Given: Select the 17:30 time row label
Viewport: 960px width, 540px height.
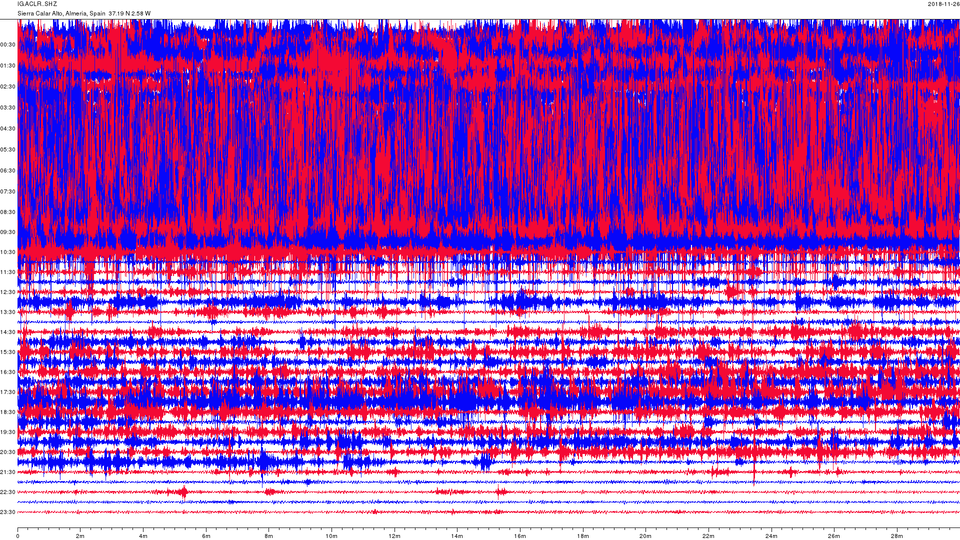Looking at the screenshot, I should pos(8,392).
